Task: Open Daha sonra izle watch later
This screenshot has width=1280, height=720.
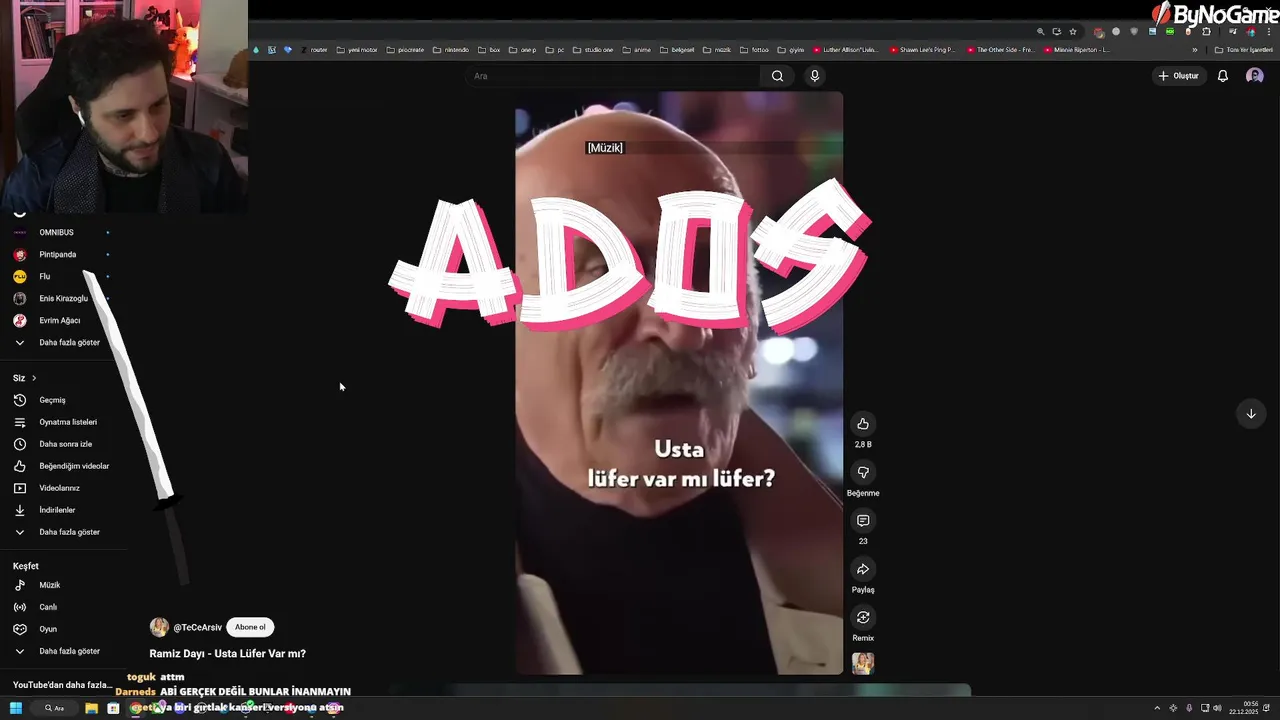Action: (64, 444)
